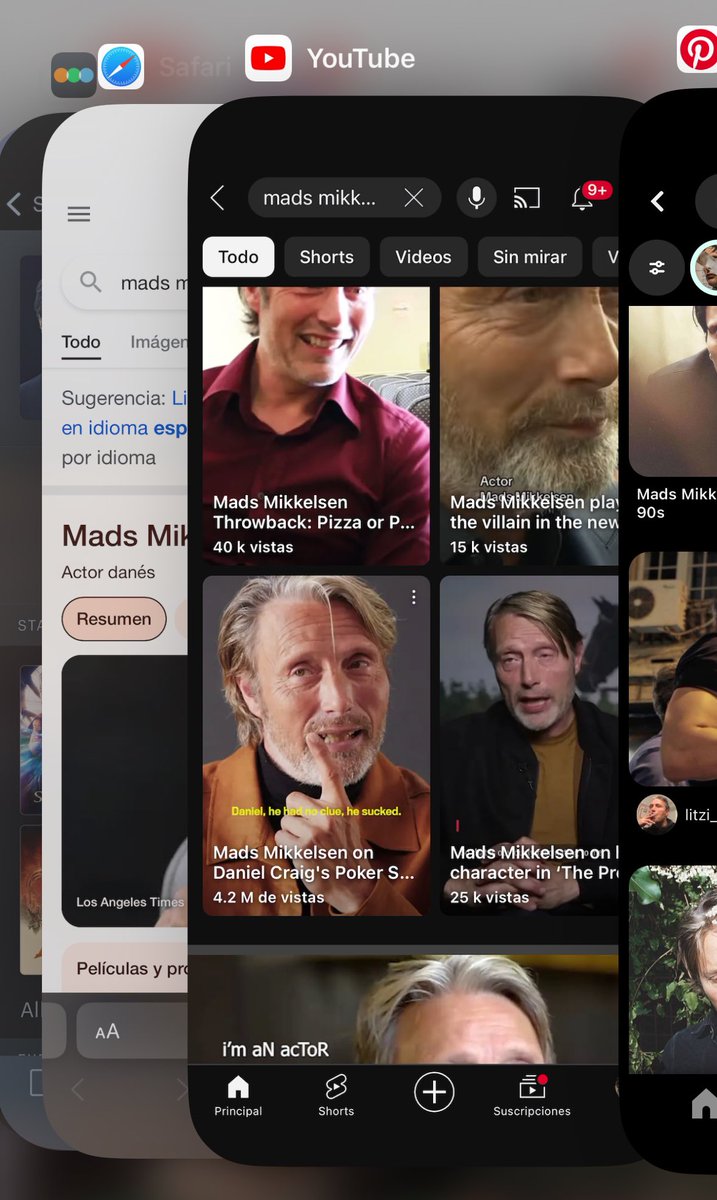Tap the Safari AA reader text button
This screenshot has height=1200, width=717.
pos(107,1031)
